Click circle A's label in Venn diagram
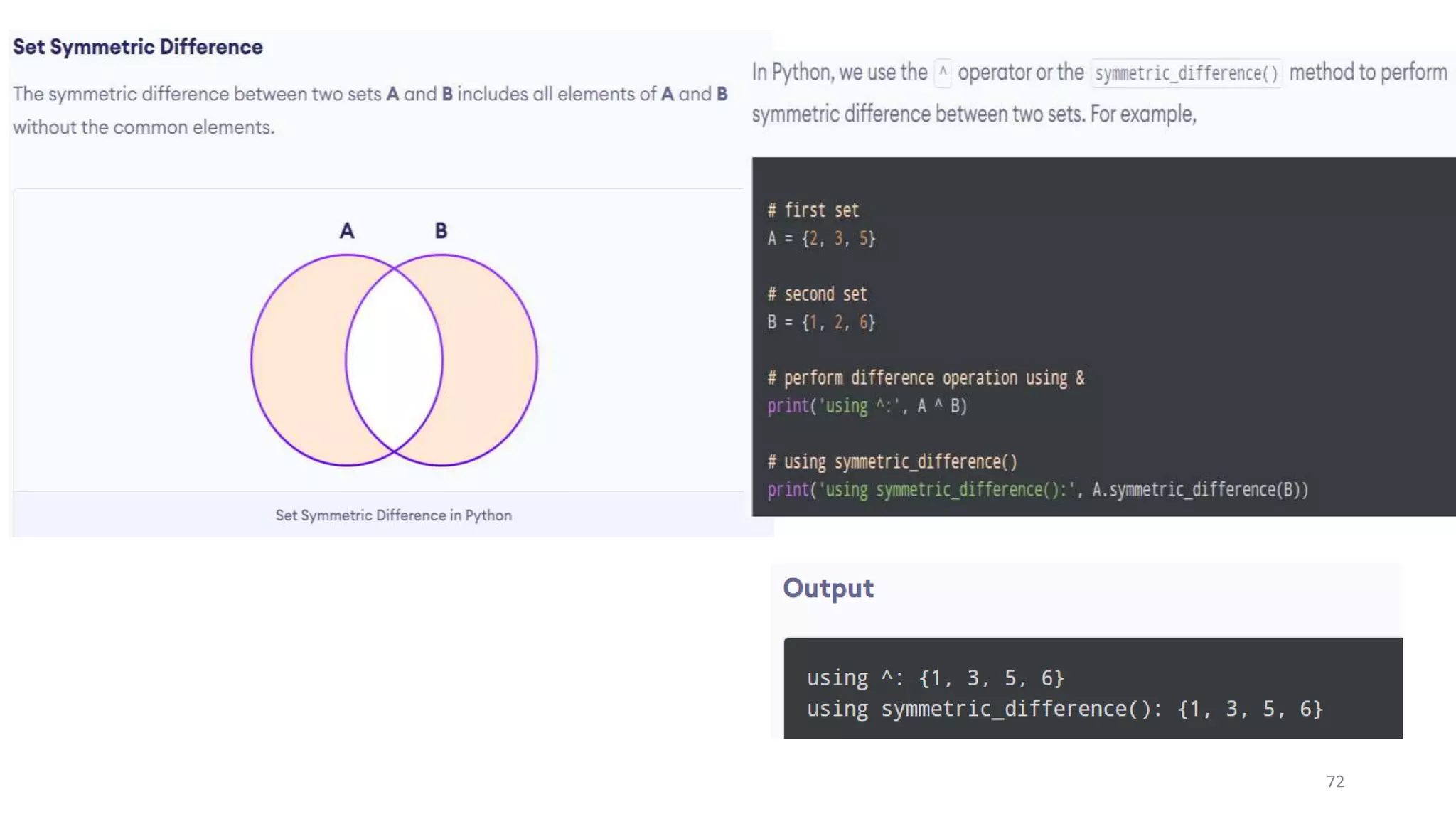 346,230
